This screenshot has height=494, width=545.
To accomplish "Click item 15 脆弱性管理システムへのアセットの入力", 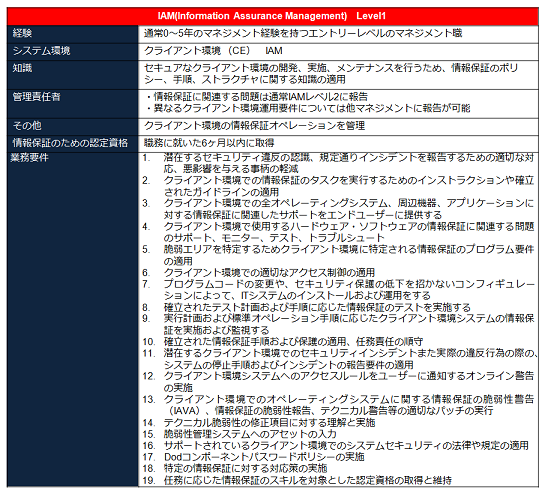I will click(239, 434).
